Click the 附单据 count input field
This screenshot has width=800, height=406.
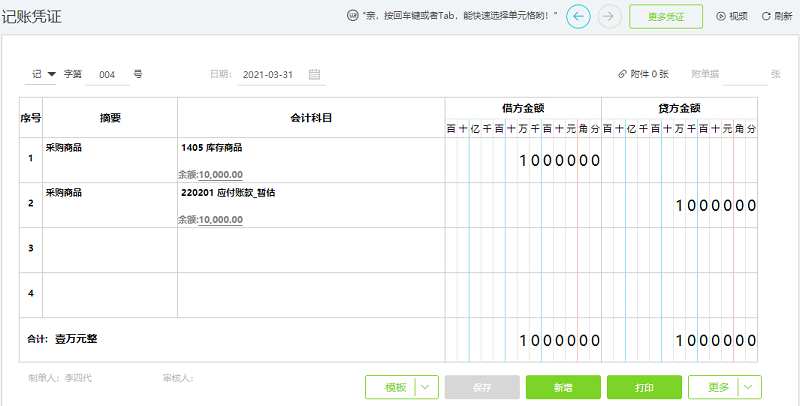tap(744, 75)
